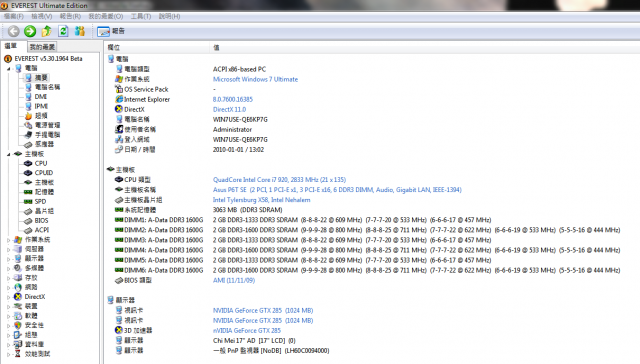Viewport: 640px width, 364px height.
Task: Switch to the 我的最愛 tab
Action: [x=42, y=47]
